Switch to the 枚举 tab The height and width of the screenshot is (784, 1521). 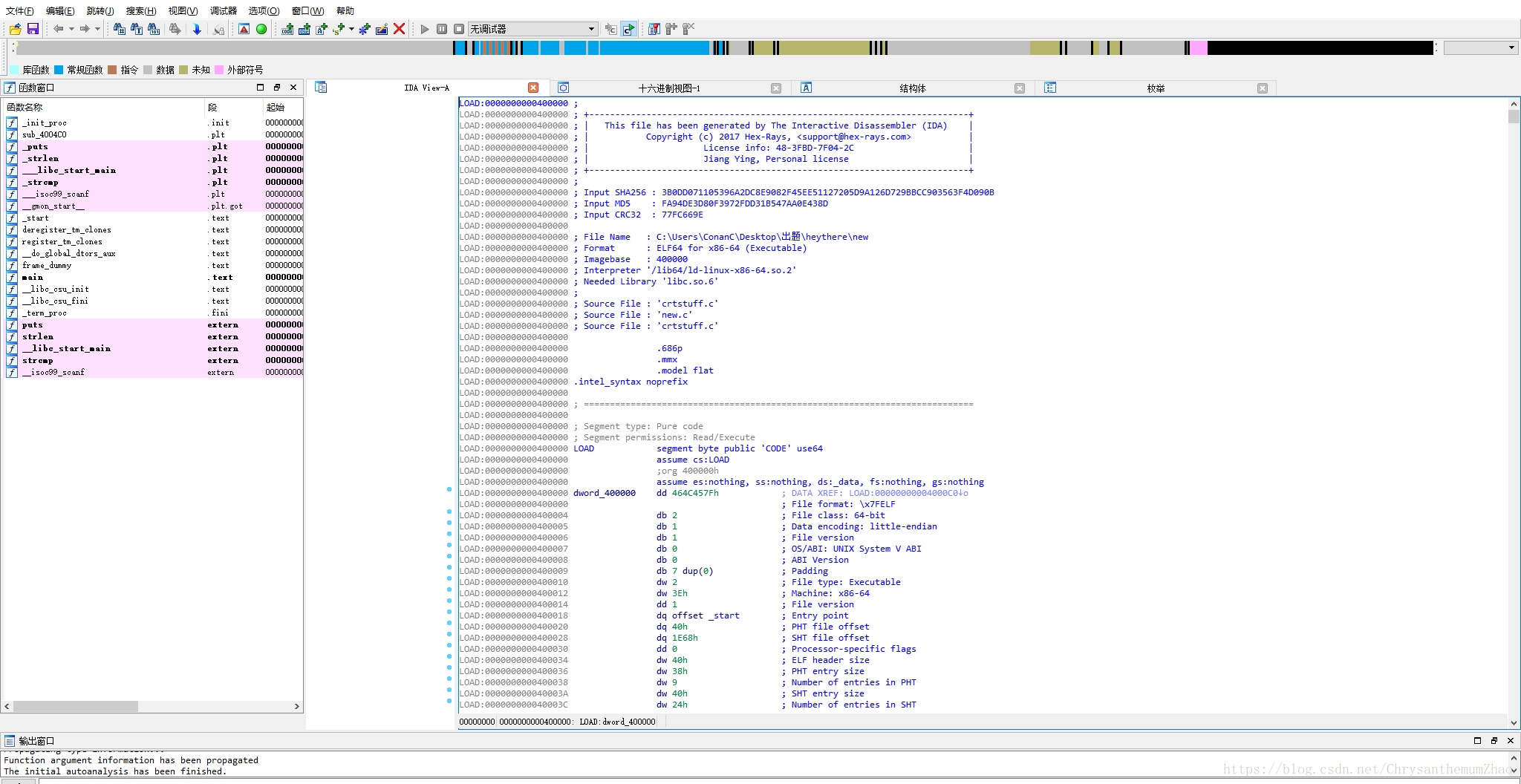click(x=1156, y=88)
